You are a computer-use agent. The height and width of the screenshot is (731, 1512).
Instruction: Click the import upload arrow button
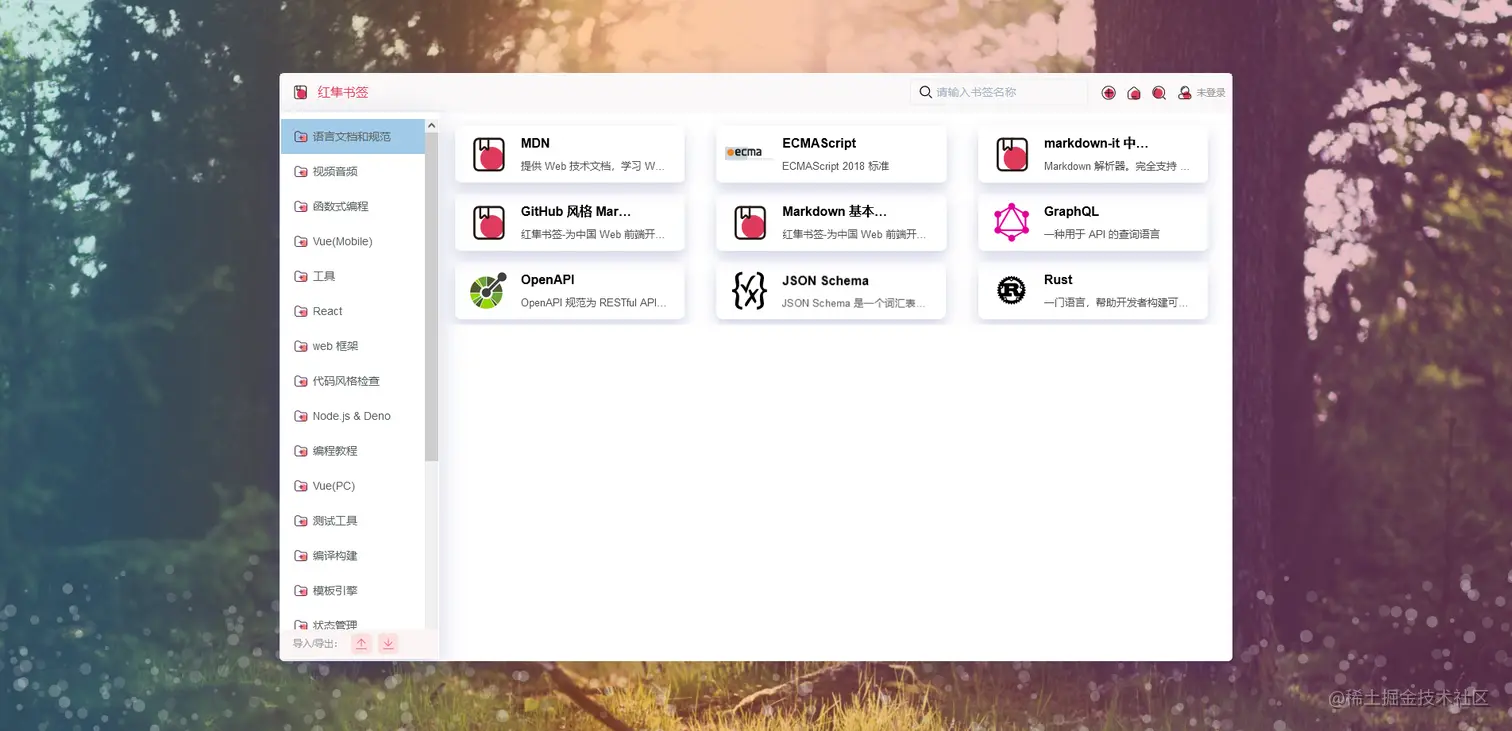(x=362, y=644)
